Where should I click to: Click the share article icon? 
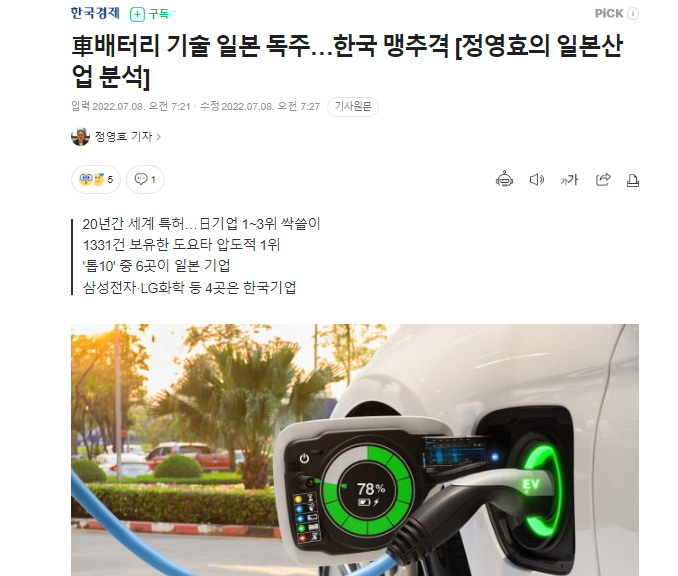(x=603, y=179)
